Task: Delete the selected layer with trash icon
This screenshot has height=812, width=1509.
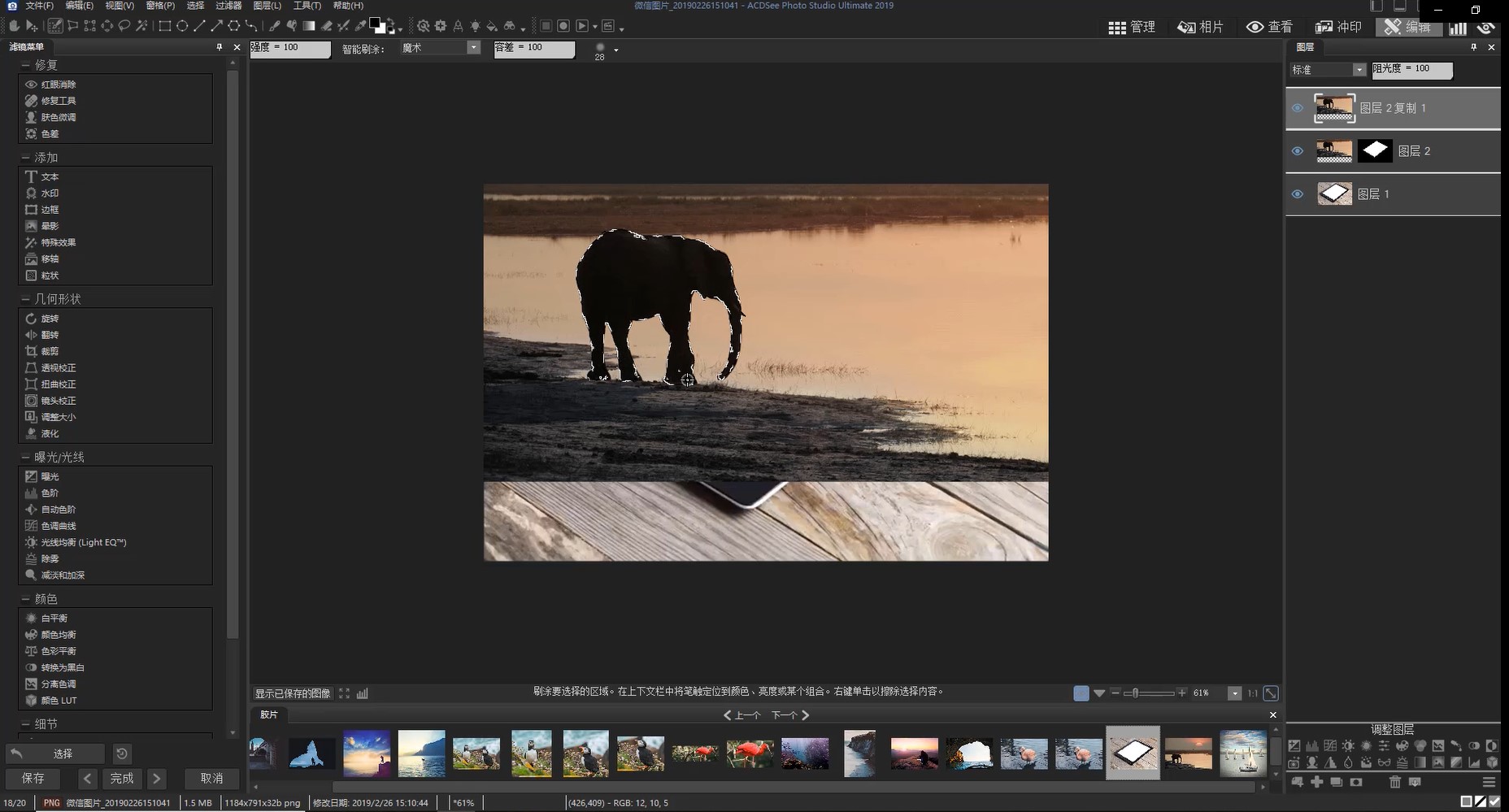Action: [x=1395, y=782]
